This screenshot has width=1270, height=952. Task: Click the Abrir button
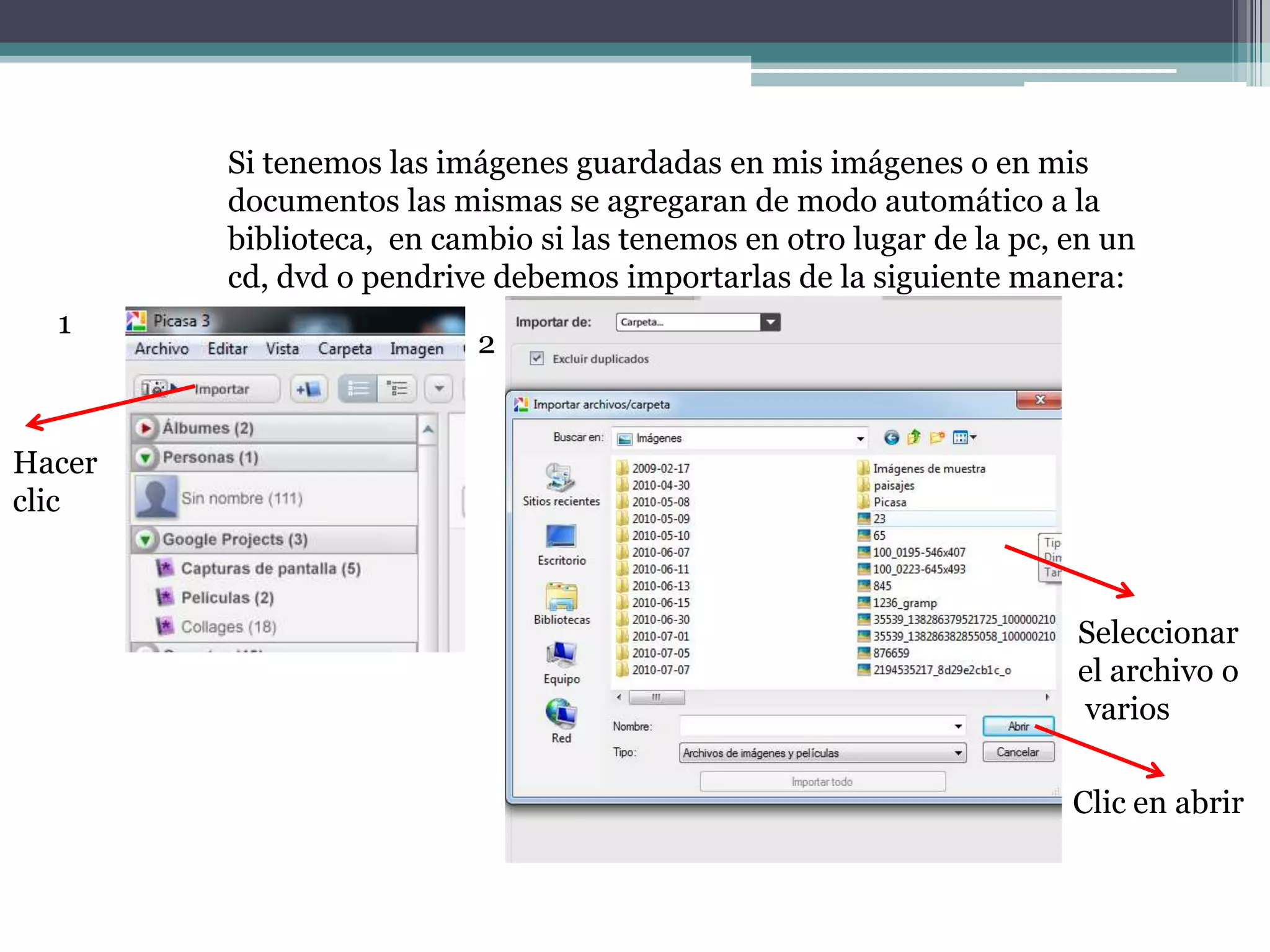[1018, 726]
